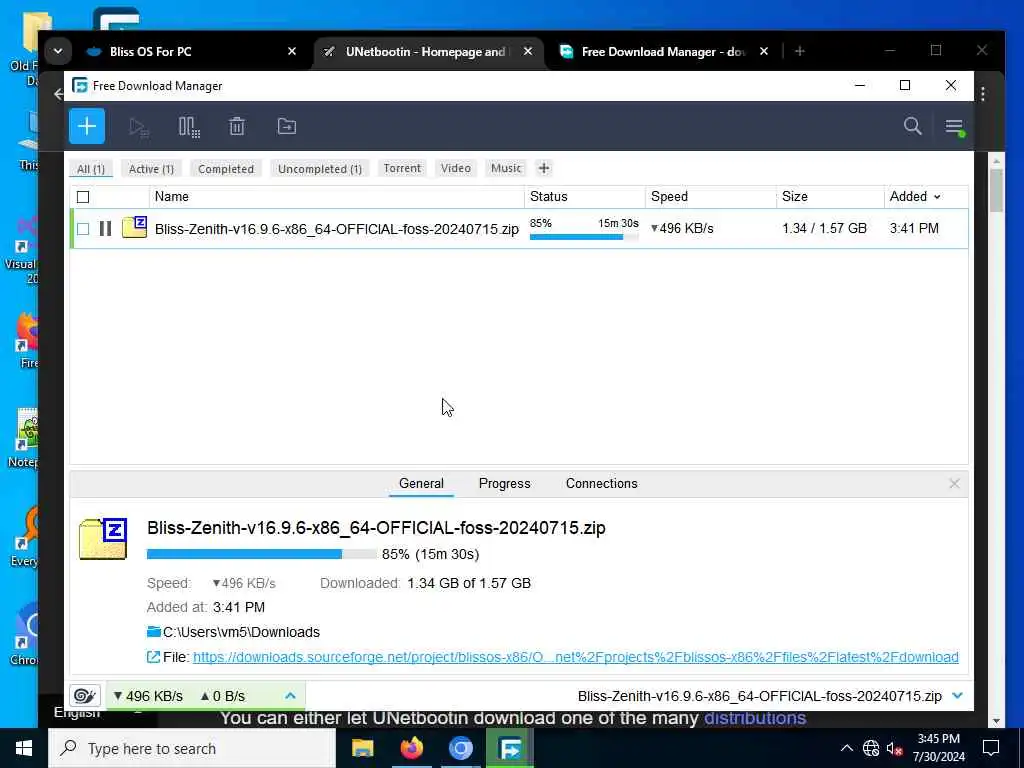
Task: Open sourceforge download file link
Action: coord(575,657)
